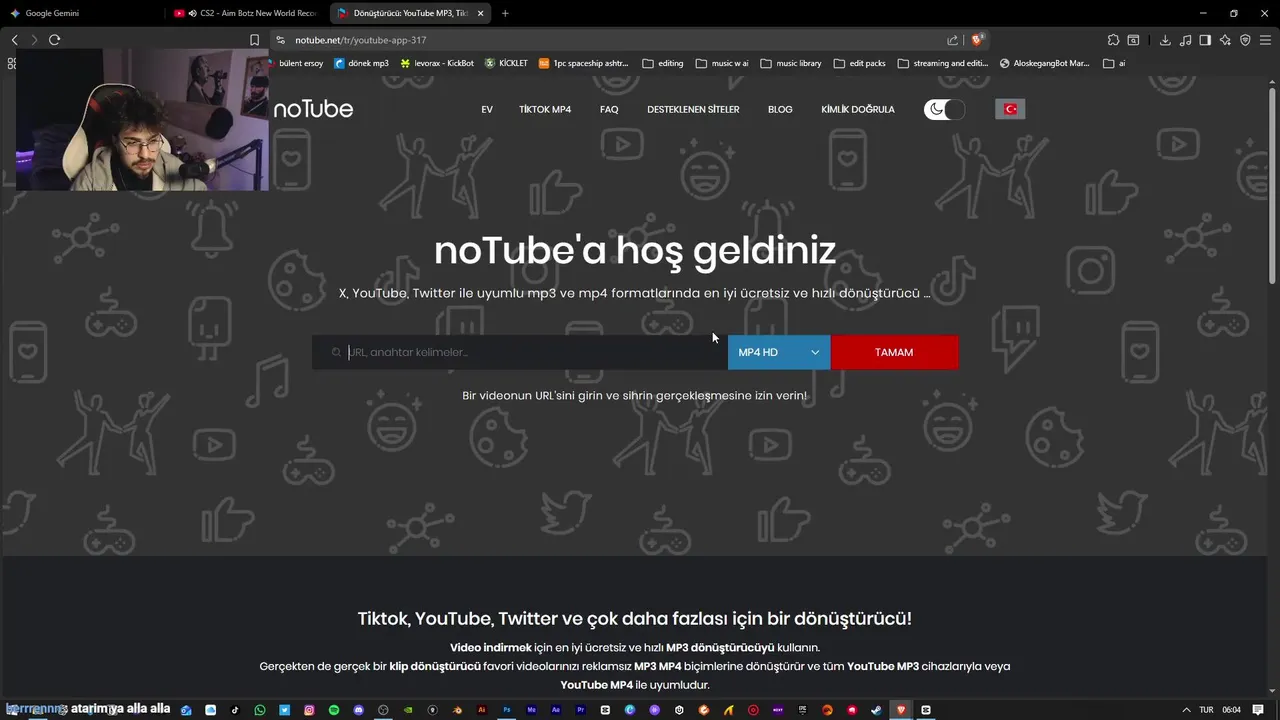Click the share icon in address bar

tap(953, 40)
